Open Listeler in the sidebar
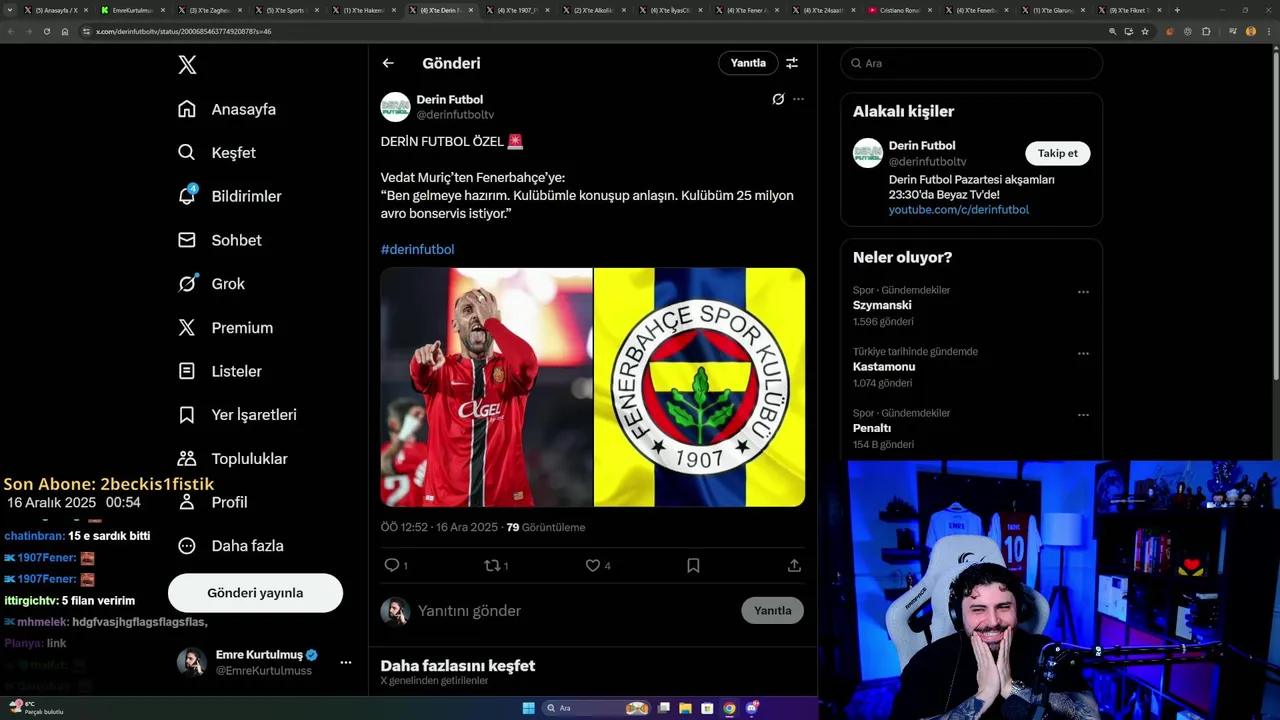 220,371
